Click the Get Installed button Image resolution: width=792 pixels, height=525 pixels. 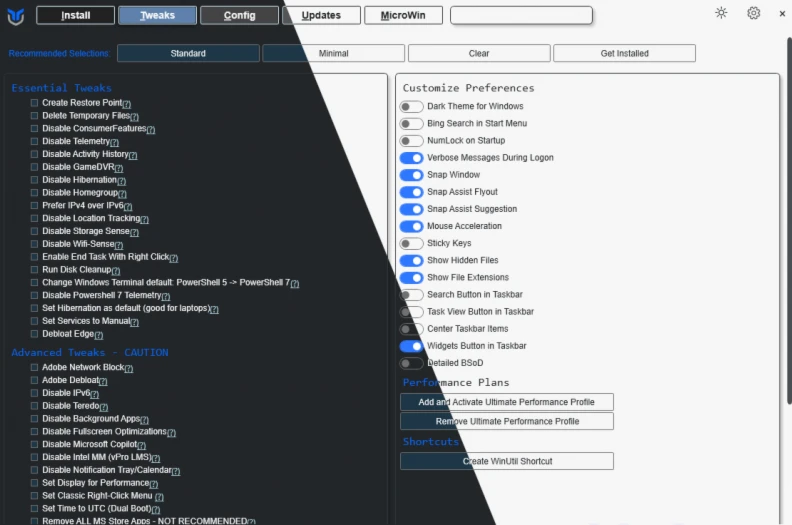[x=624, y=53]
